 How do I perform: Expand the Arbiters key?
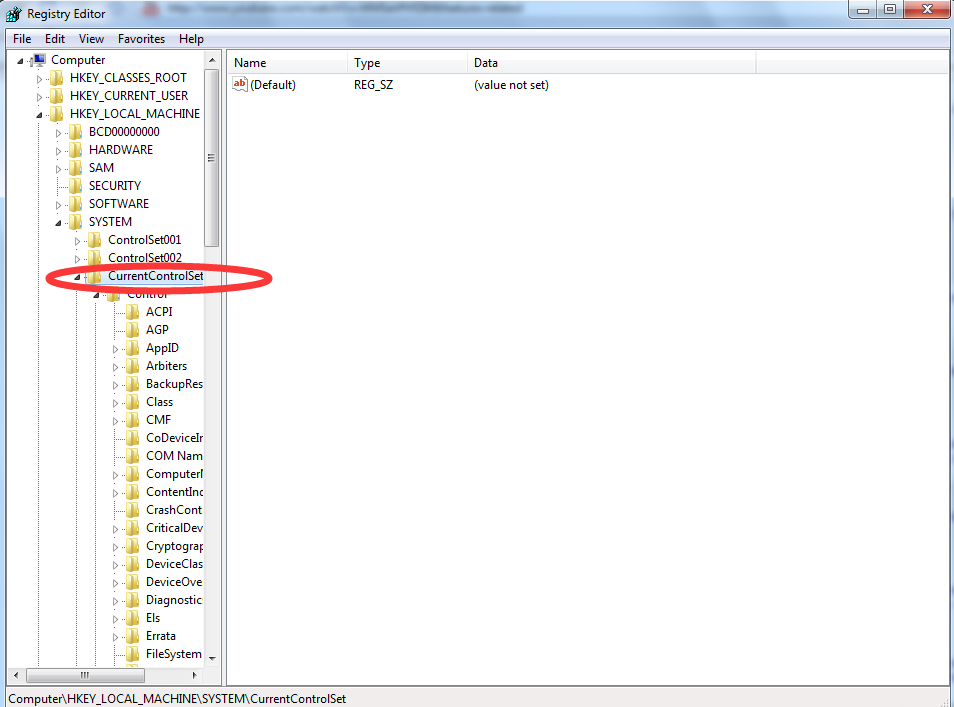click(116, 367)
